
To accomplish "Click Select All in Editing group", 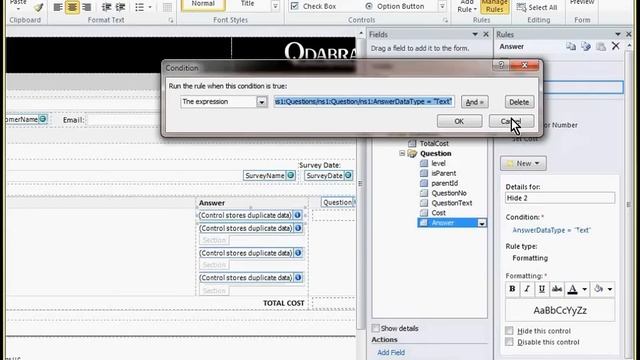I will [537, 7].
